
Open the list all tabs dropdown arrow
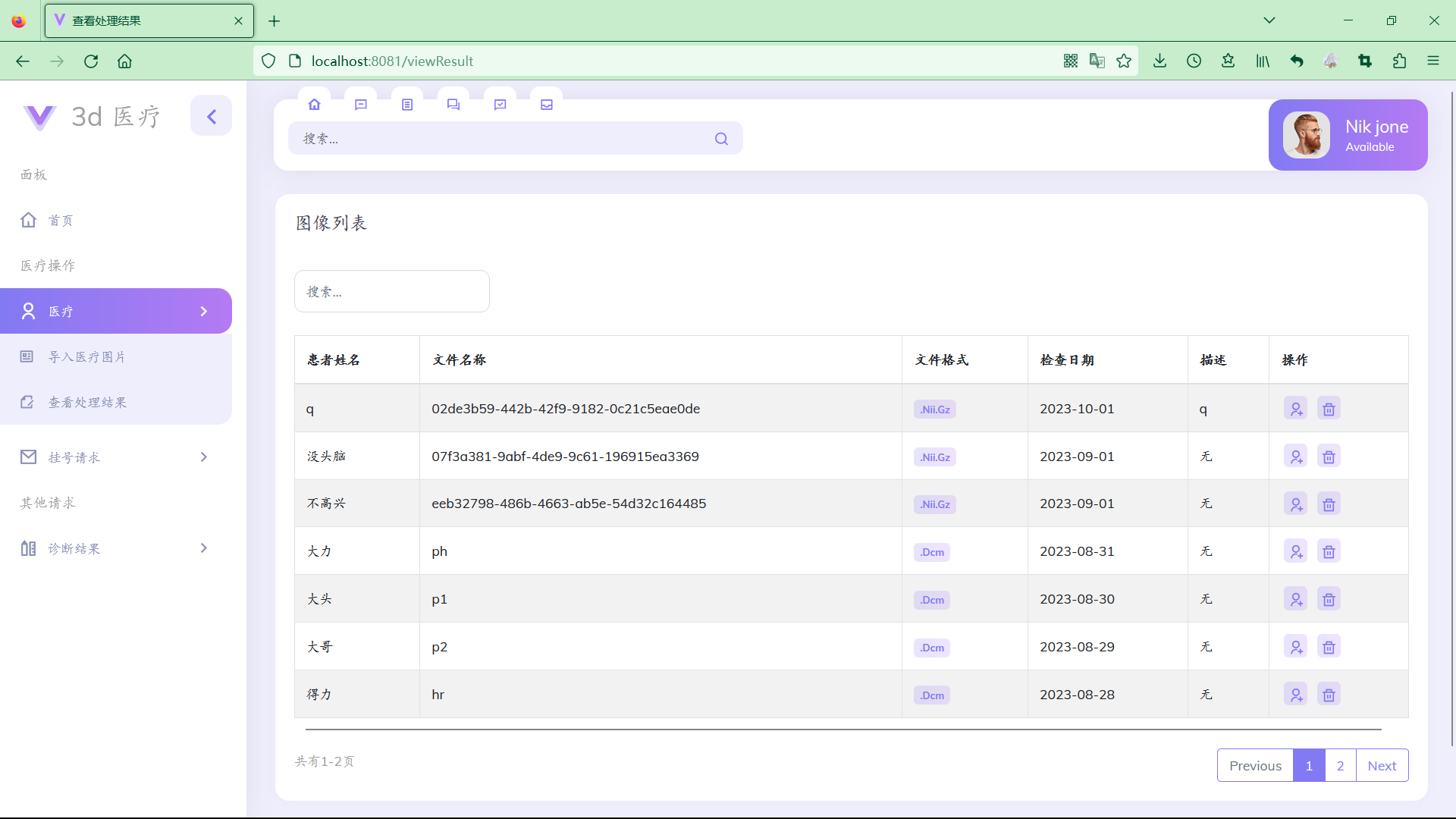1269,20
